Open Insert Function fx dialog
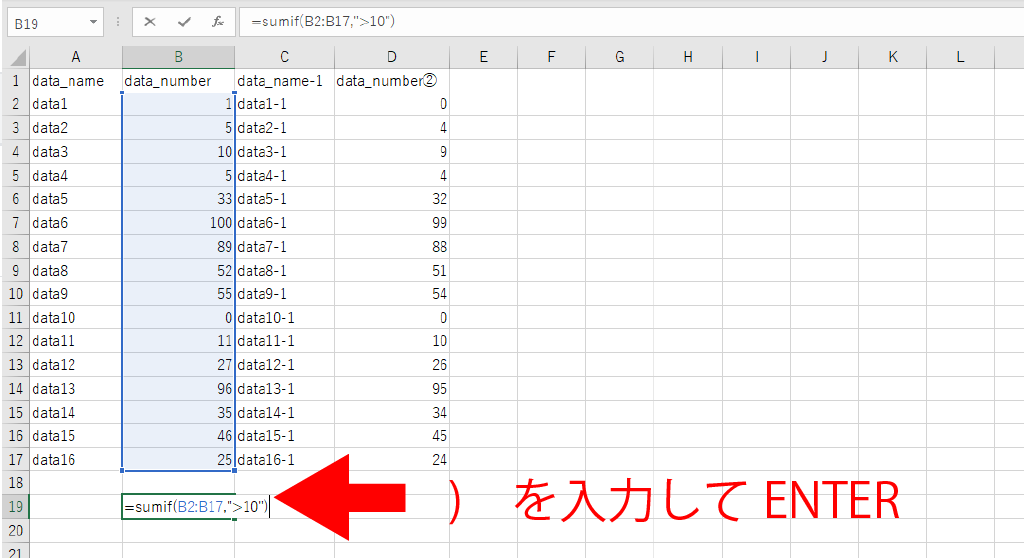 (x=217, y=22)
